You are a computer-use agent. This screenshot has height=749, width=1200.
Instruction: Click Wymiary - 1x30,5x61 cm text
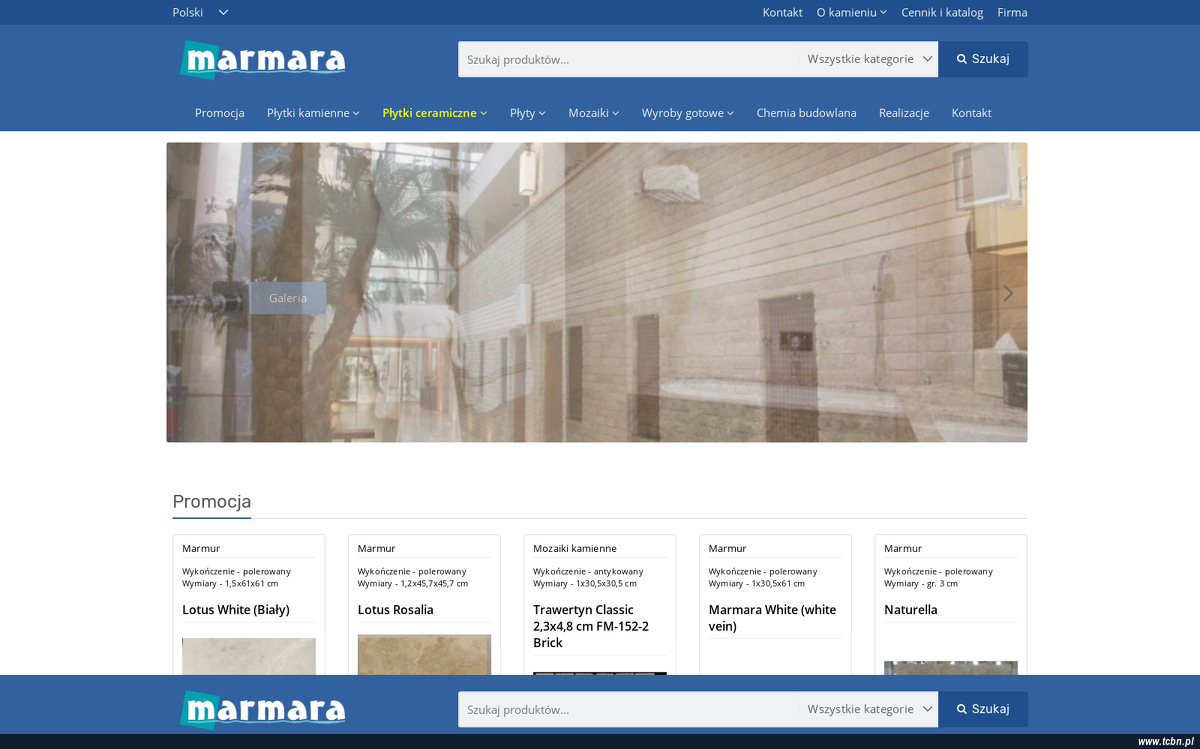tap(757, 584)
